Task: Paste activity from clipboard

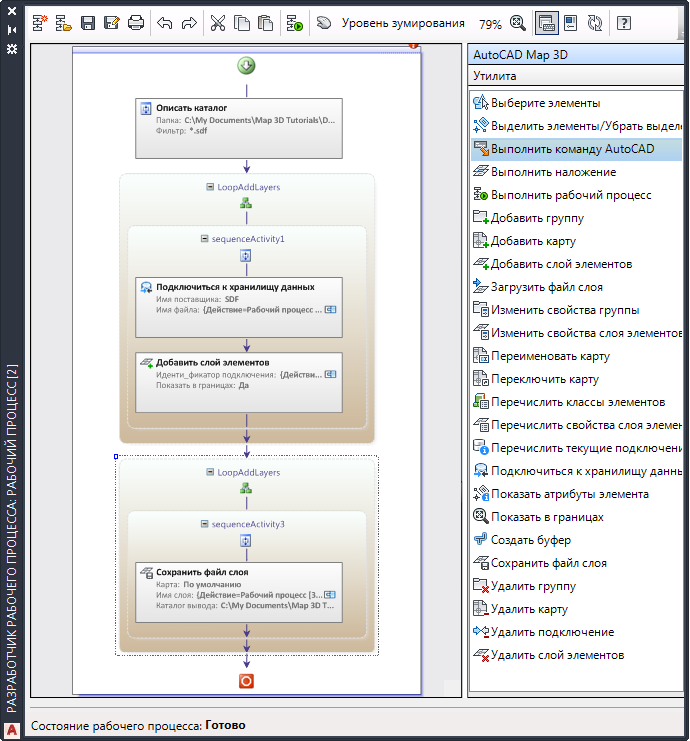Action: (266, 23)
